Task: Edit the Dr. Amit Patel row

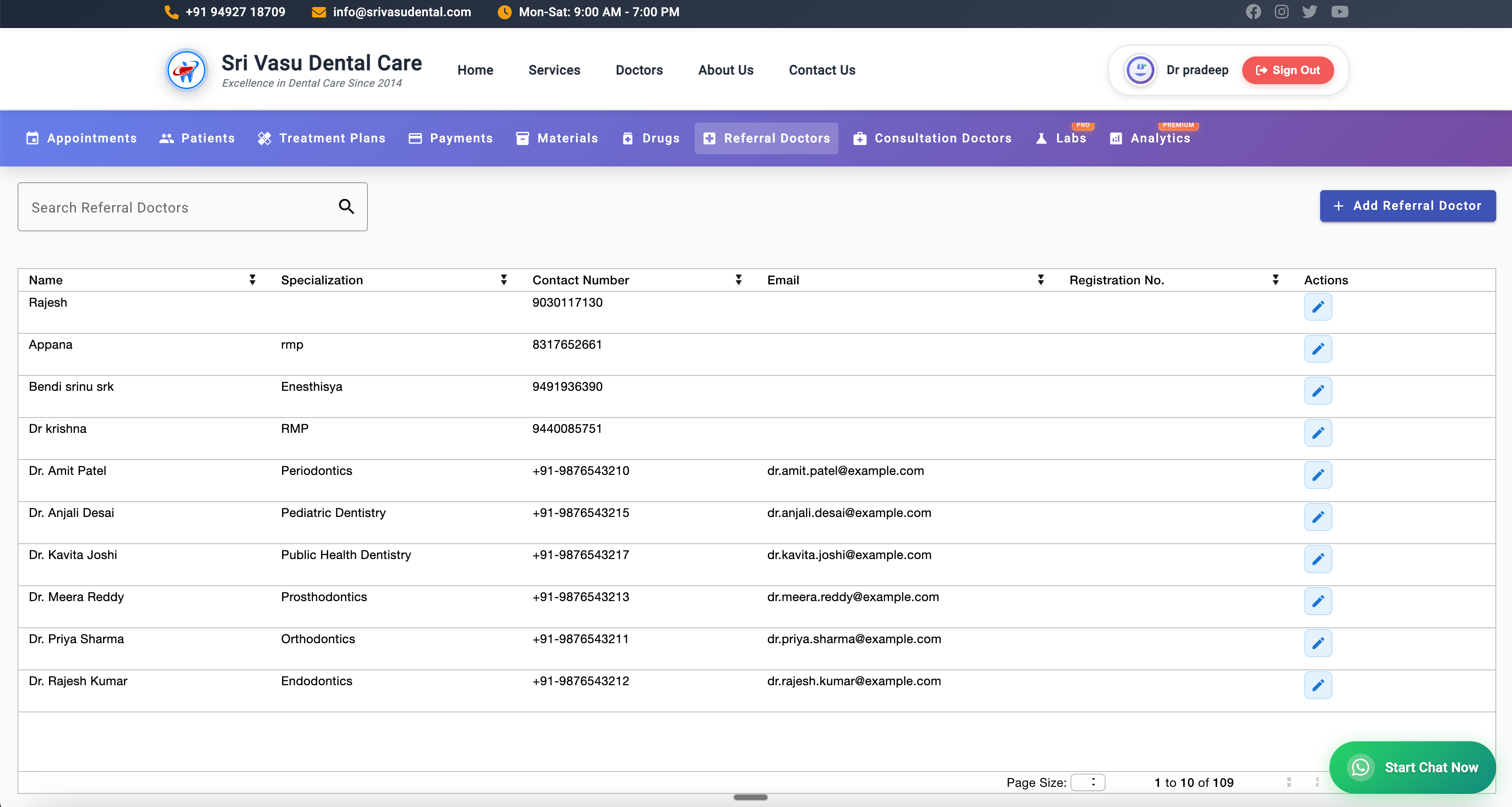Action: click(x=1318, y=475)
